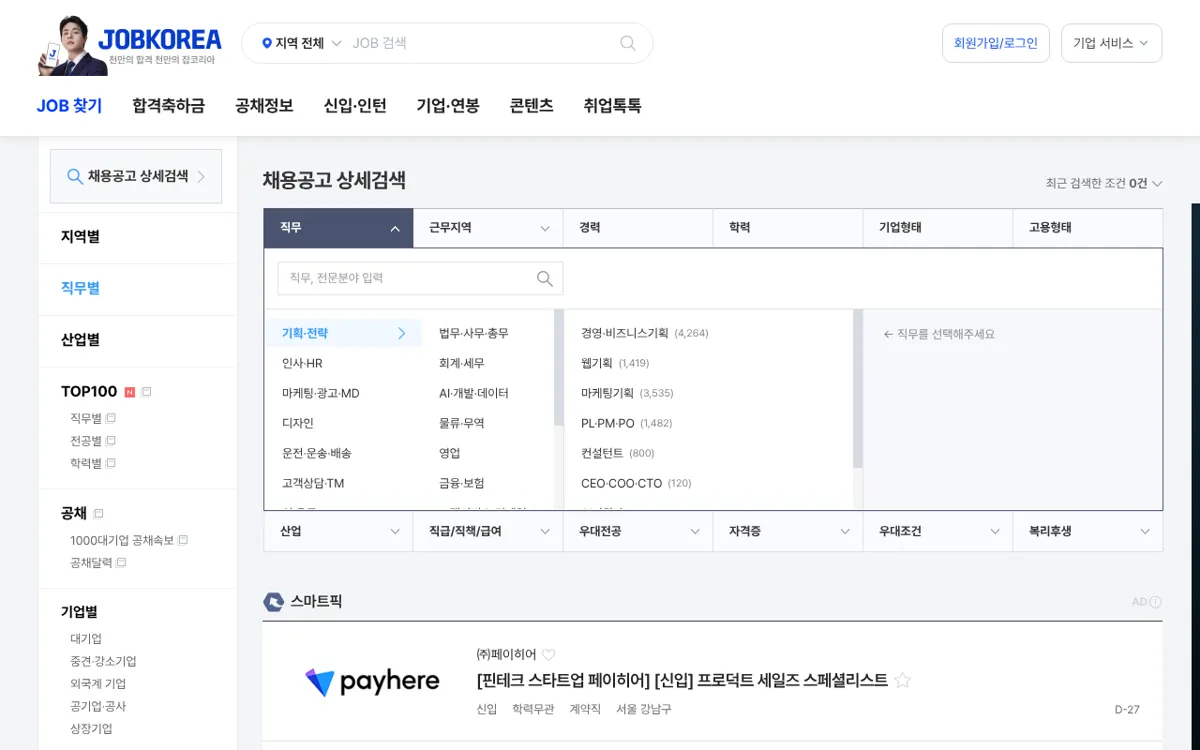This screenshot has width=1200, height=750.
Task: Open the 공채정보 menu
Action: [x=264, y=105]
